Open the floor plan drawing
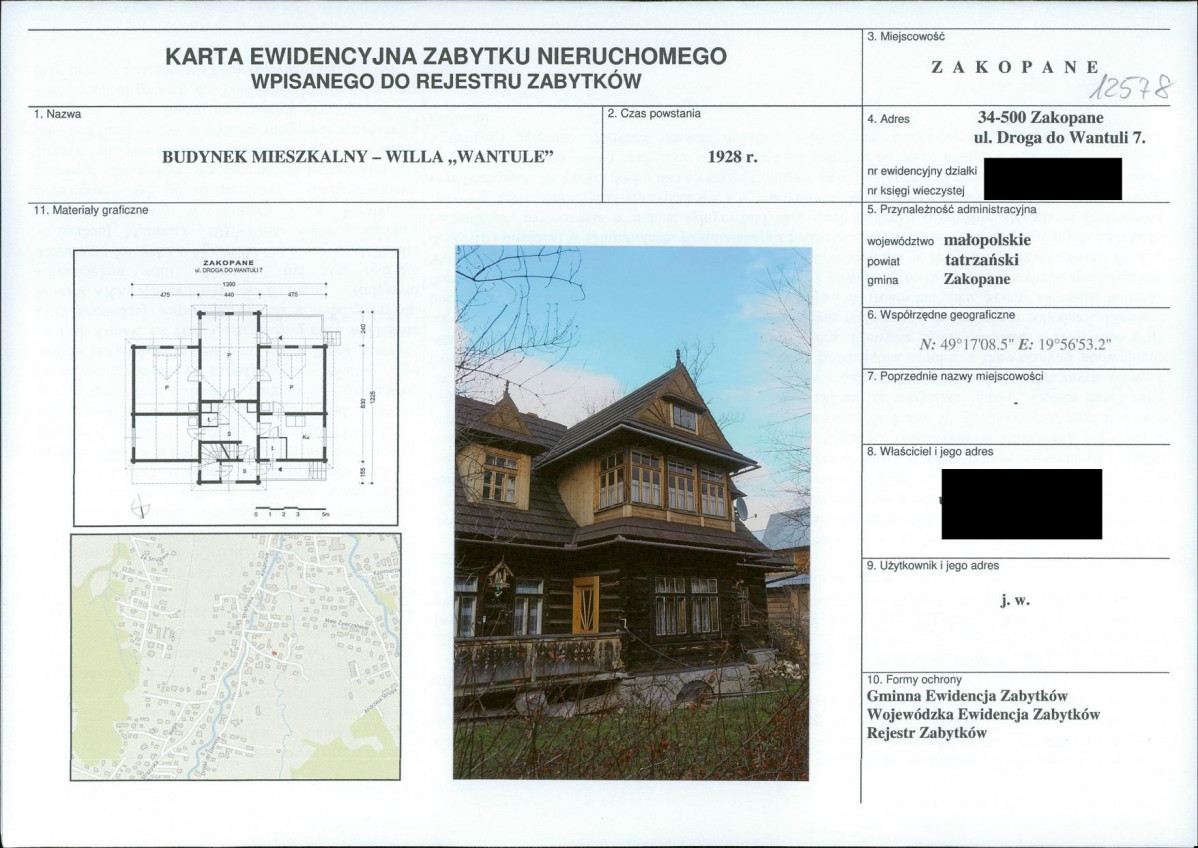This screenshot has height=848, width=1198. click(x=236, y=386)
